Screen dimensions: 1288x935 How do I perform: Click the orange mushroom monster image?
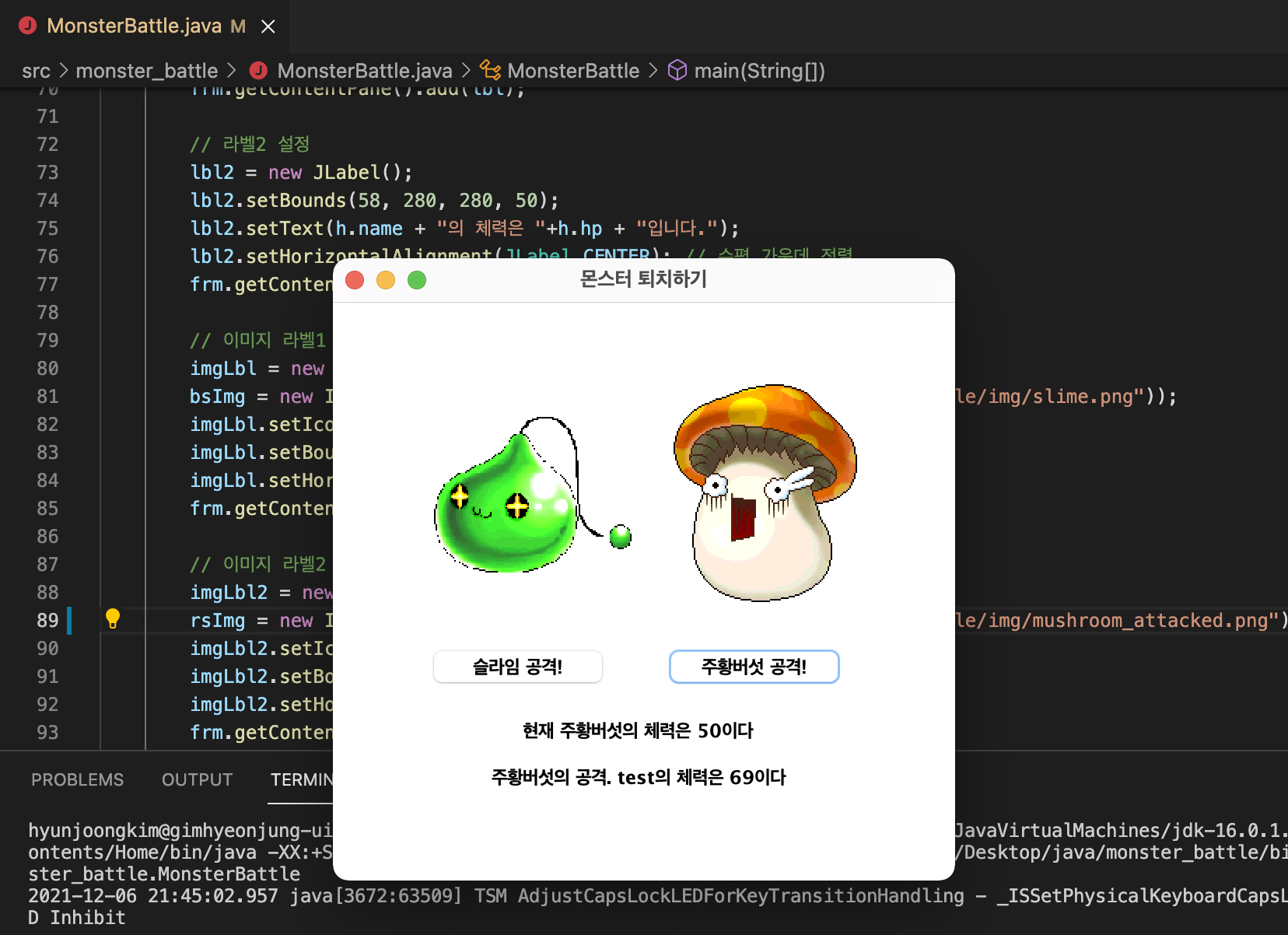click(765, 492)
